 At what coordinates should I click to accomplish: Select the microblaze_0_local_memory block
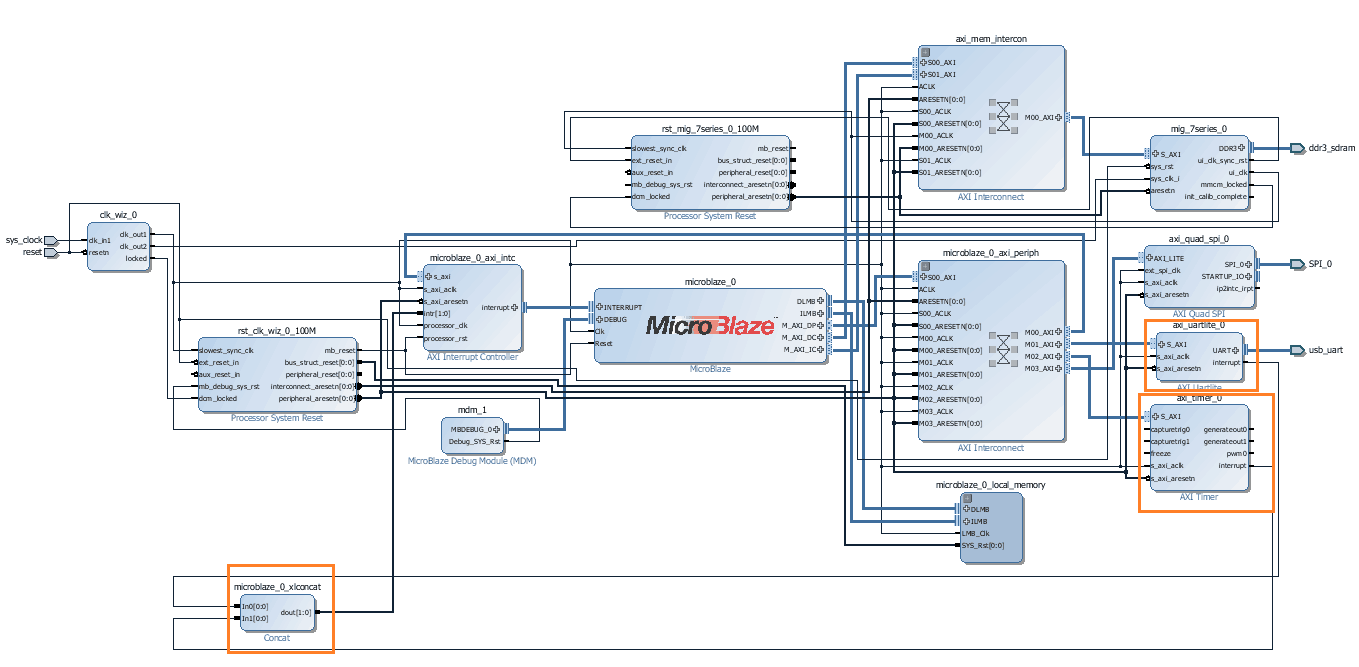click(991, 527)
